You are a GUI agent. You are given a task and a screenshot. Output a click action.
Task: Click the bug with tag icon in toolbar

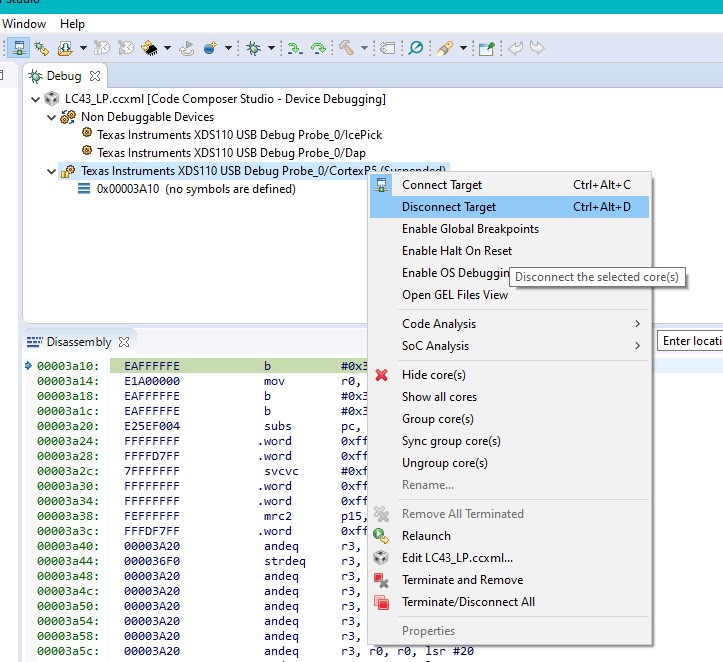click(41, 48)
